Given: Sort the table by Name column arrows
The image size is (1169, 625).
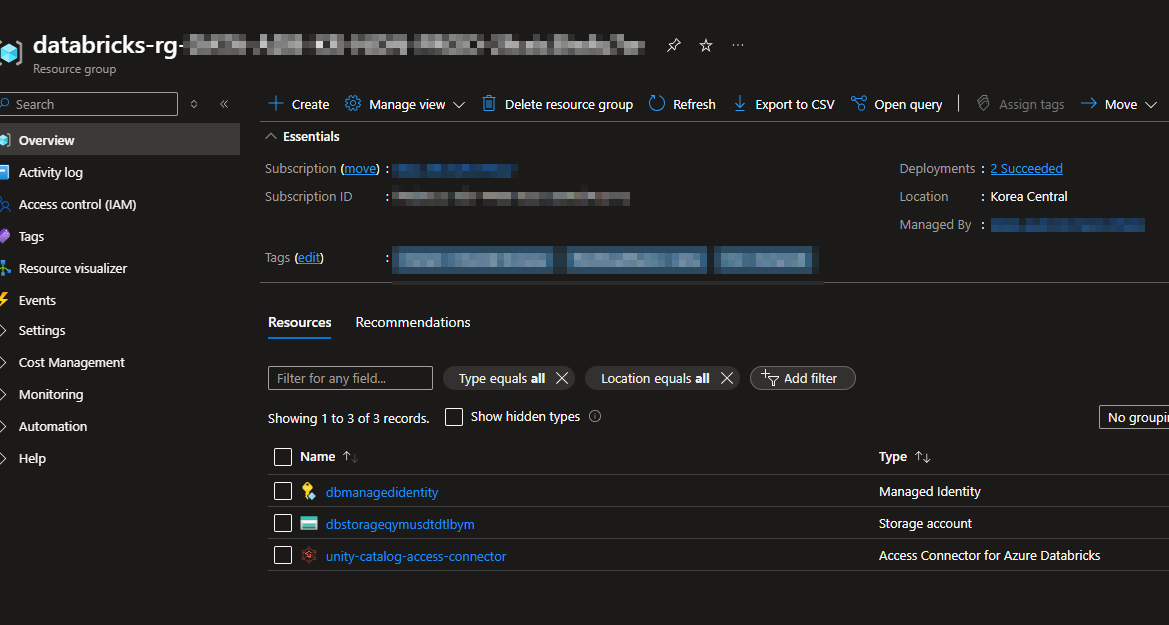Looking at the screenshot, I should tap(350, 456).
